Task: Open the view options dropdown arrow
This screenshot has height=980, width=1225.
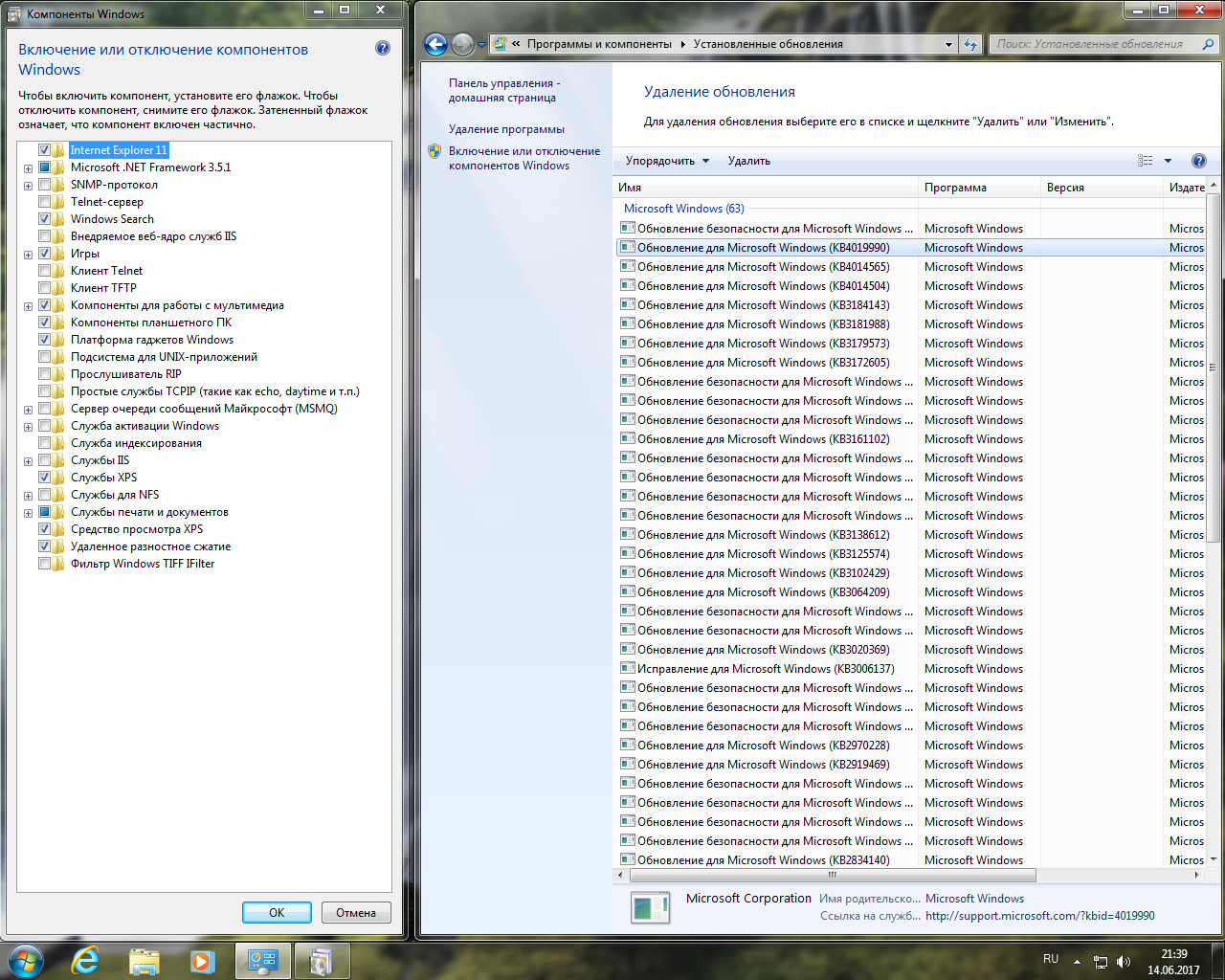Action: [x=1168, y=161]
